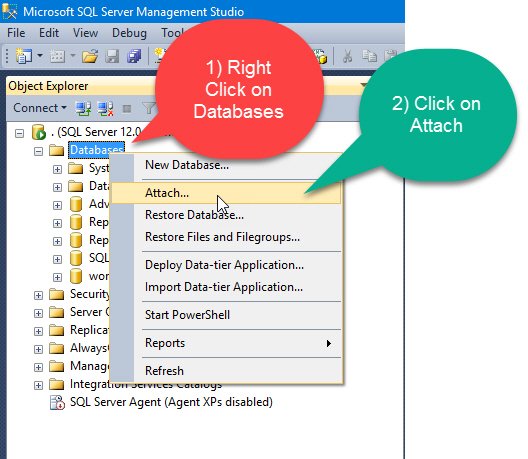Choose Refresh from context menu
This screenshot has height=459, width=528.
(x=226, y=371)
